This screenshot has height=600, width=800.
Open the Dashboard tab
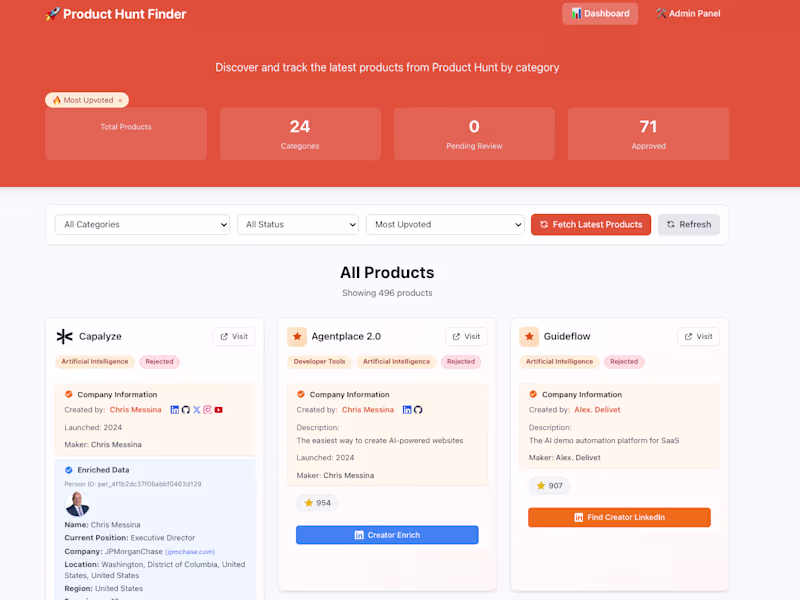(x=600, y=14)
